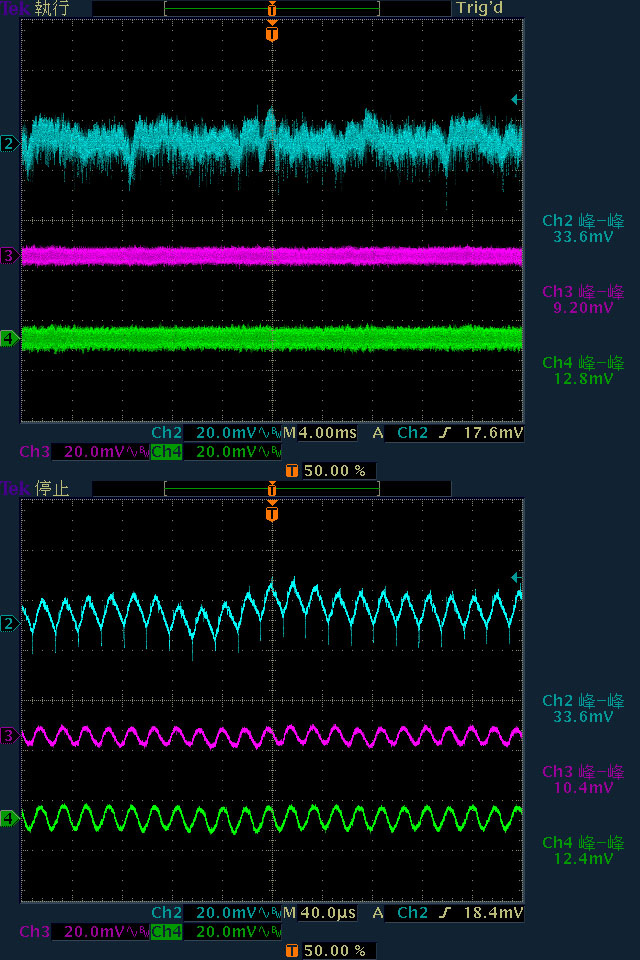Screen dimensions: 640x960
Task: Click orange trigger T marker in Trig'd capture graticule
Action: tap(272, 32)
